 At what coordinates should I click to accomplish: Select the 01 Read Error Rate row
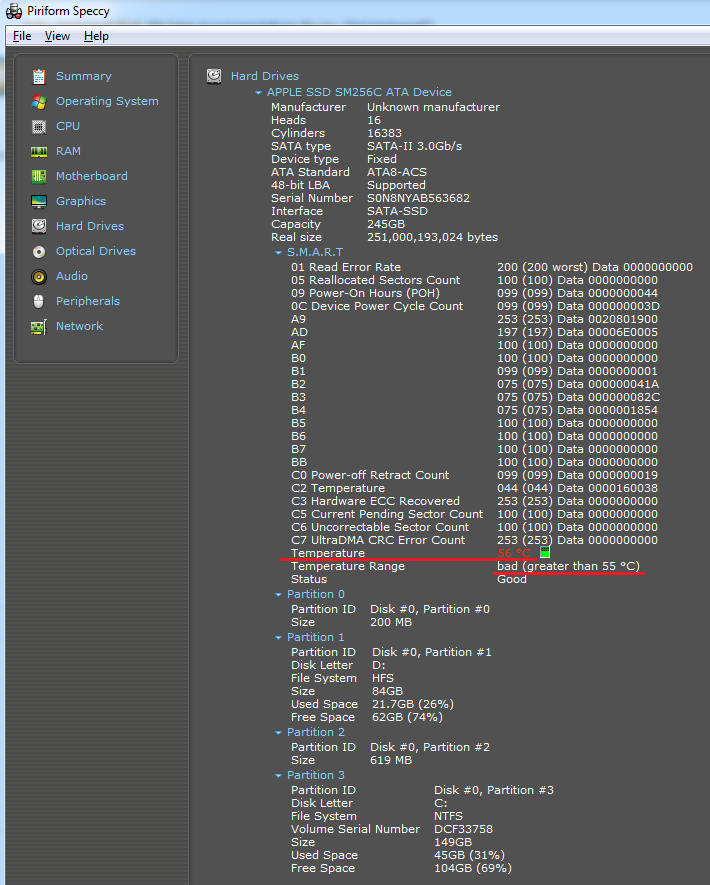(x=492, y=267)
